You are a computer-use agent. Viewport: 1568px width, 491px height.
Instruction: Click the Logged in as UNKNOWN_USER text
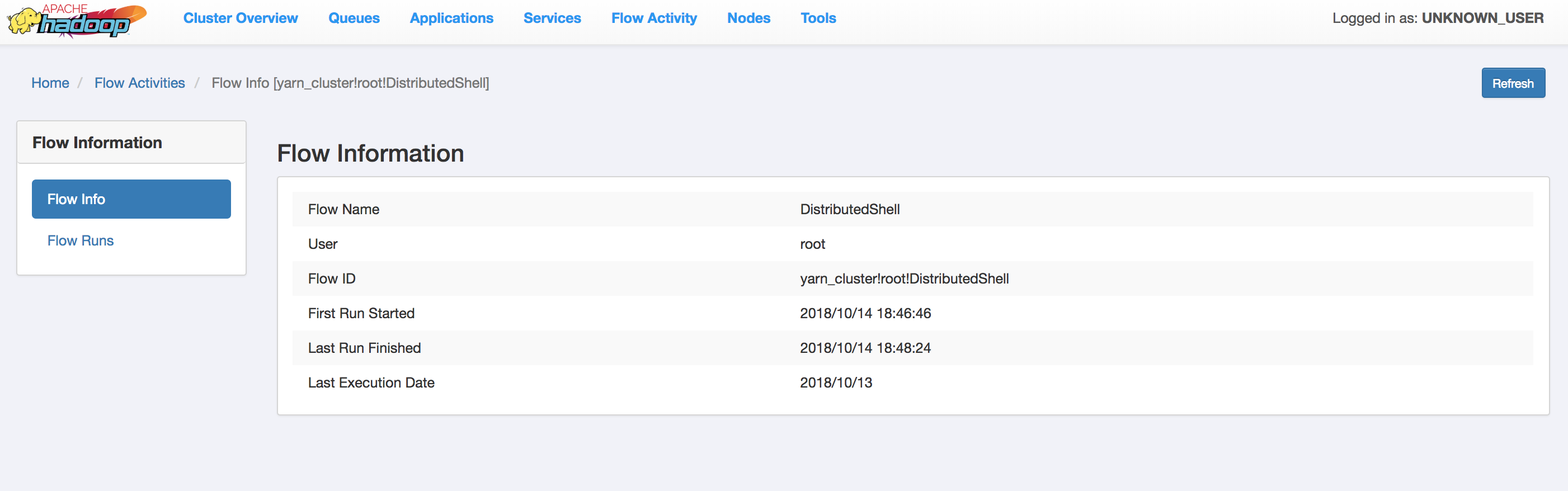point(1438,18)
